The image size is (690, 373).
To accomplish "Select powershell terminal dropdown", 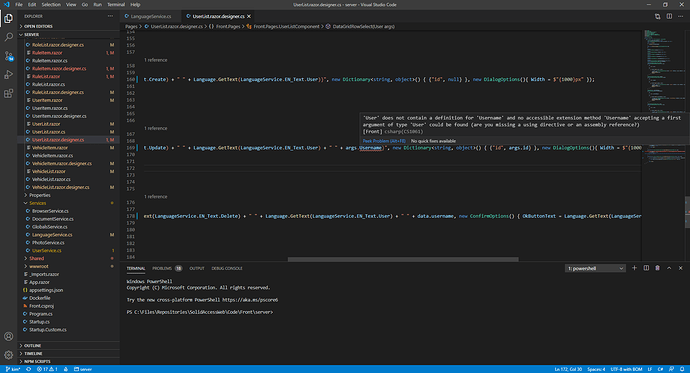I will pos(595,268).
